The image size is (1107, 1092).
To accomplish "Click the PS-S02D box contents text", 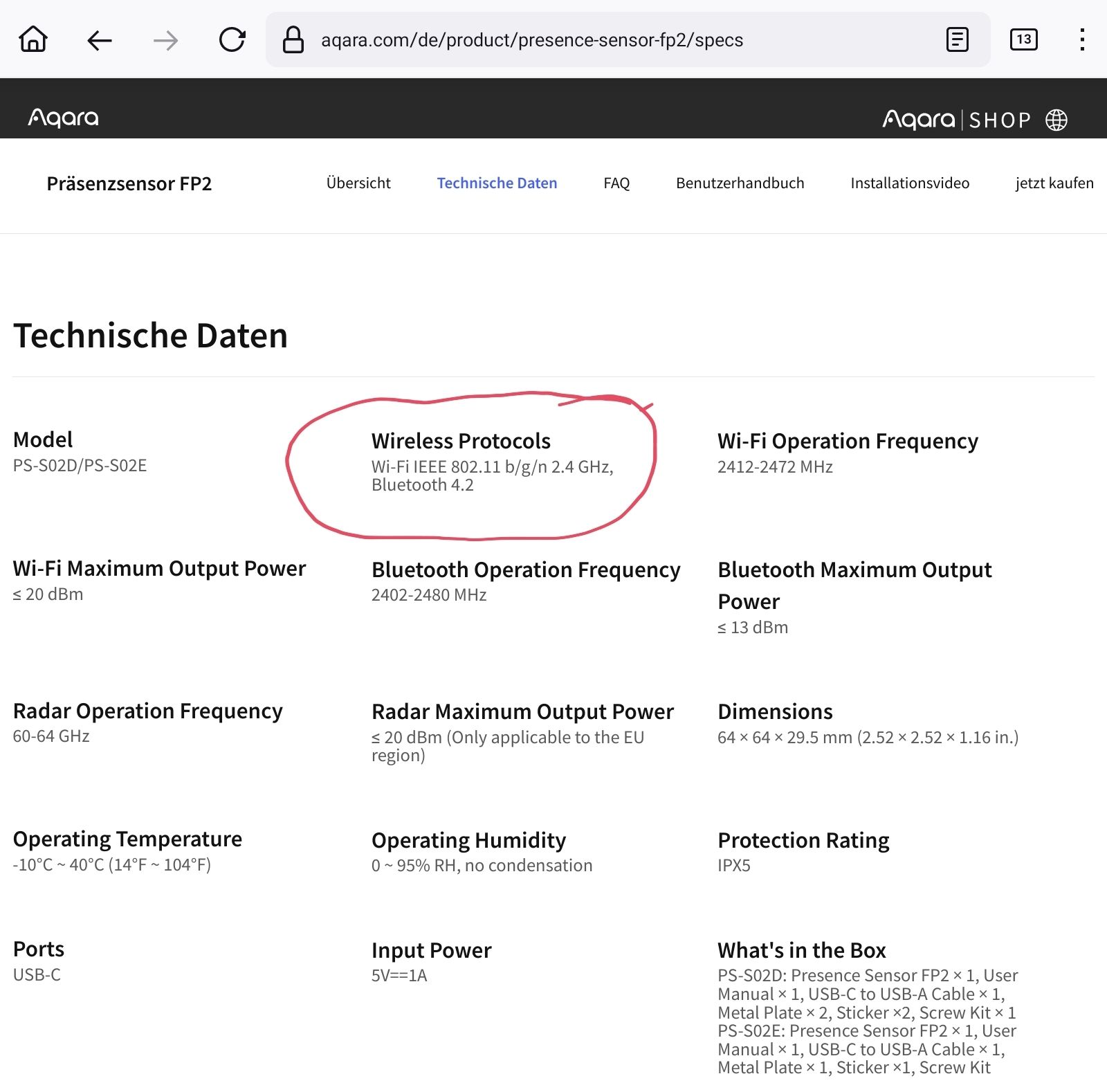I will [868, 994].
